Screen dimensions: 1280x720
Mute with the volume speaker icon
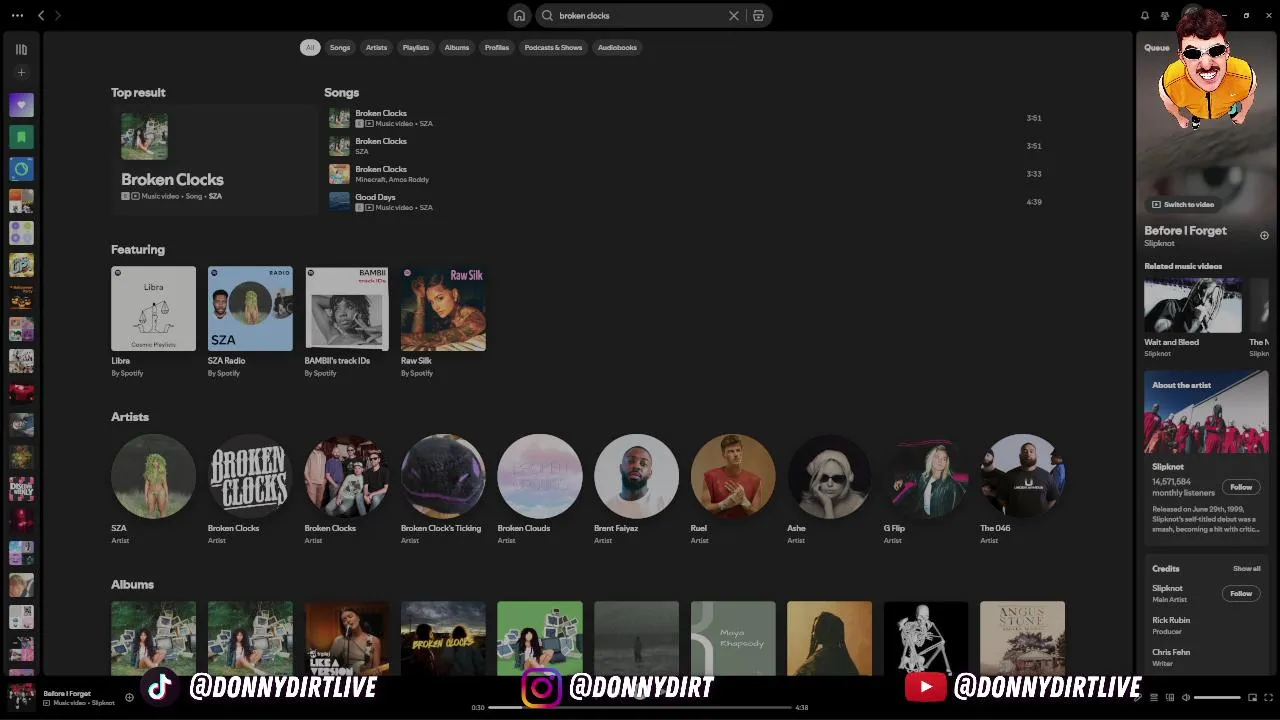click(x=1186, y=697)
